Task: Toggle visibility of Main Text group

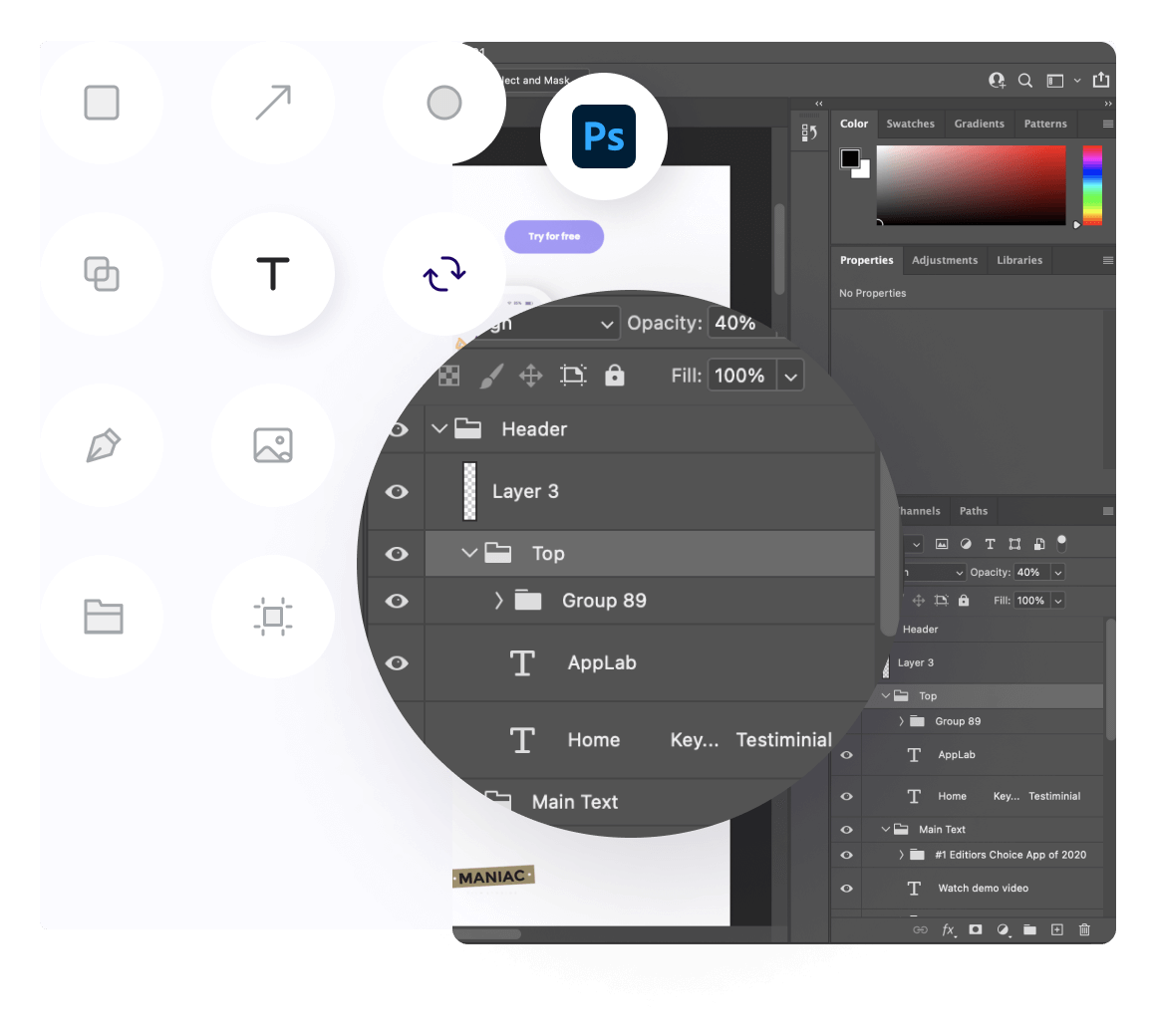Action: 846,830
